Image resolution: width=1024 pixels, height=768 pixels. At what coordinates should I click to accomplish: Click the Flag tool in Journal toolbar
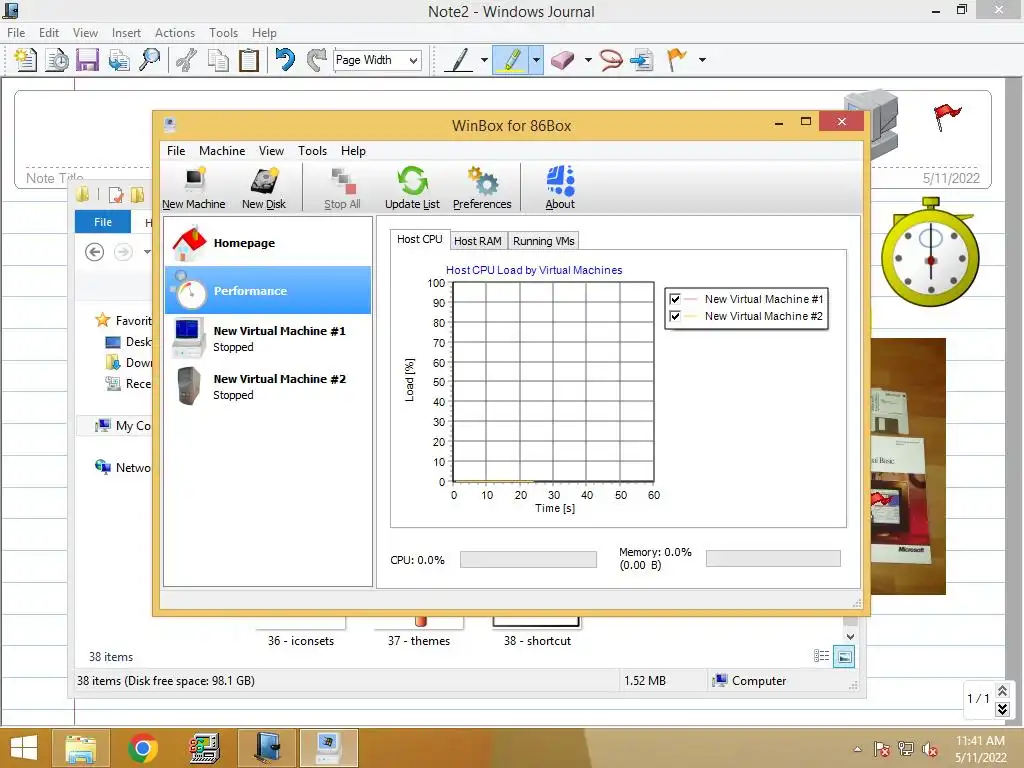pos(677,60)
